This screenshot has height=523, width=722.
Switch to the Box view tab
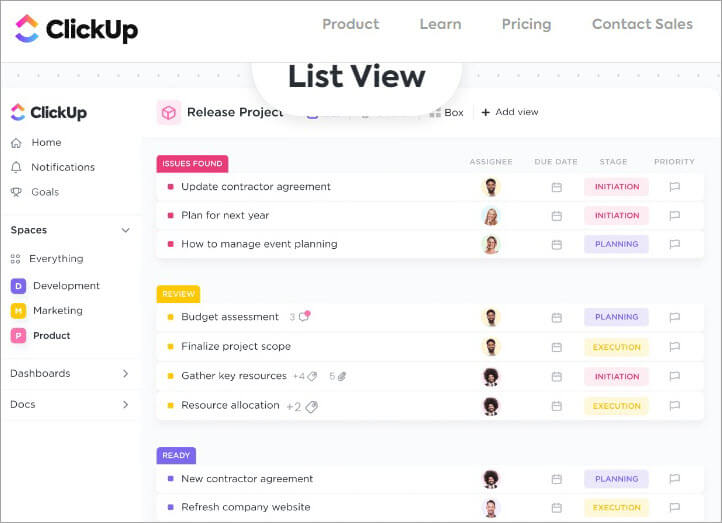[x=446, y=112]
